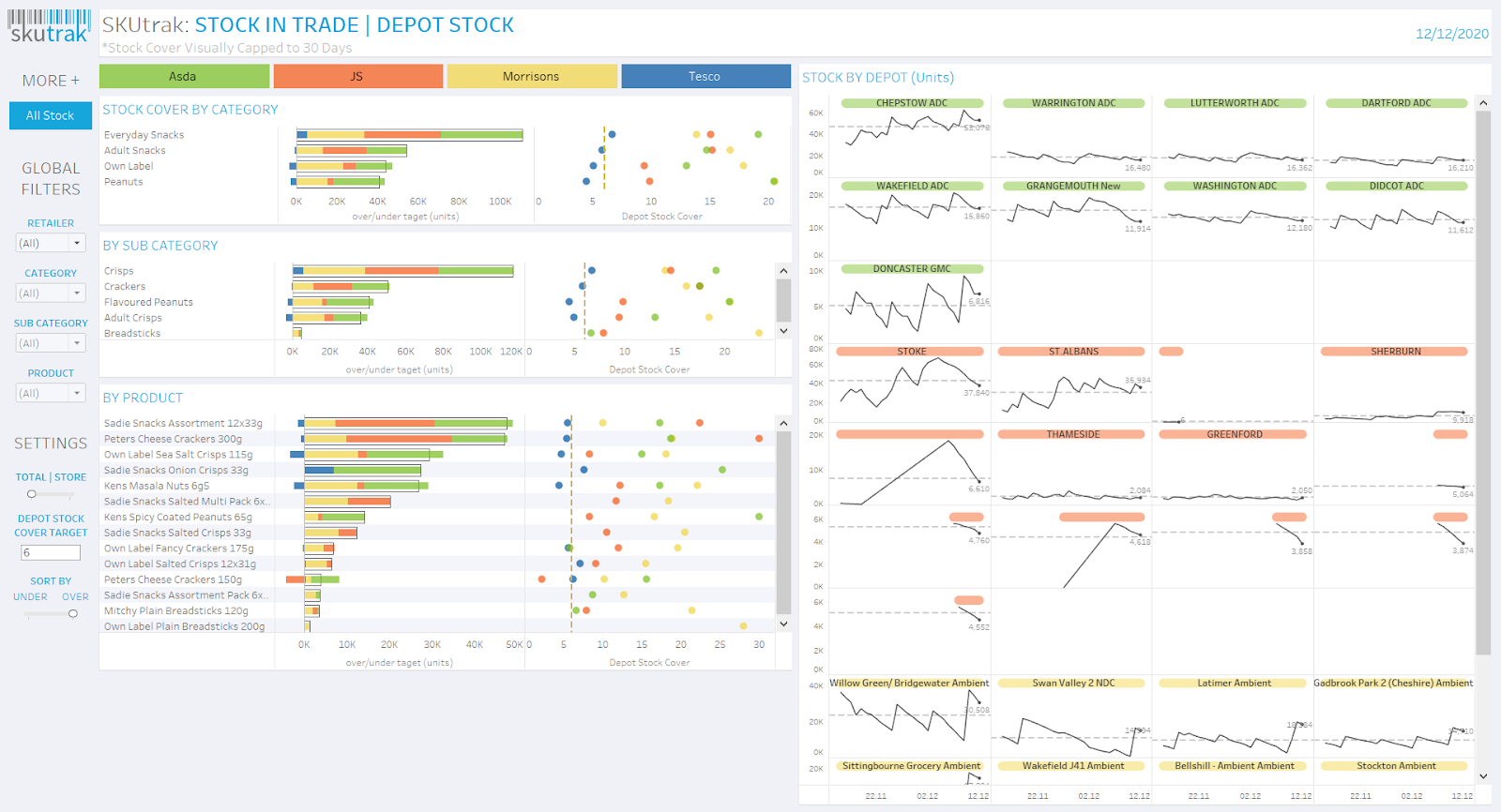
Task: Select the Breadsticks sub category row
Action: (132, 334)
